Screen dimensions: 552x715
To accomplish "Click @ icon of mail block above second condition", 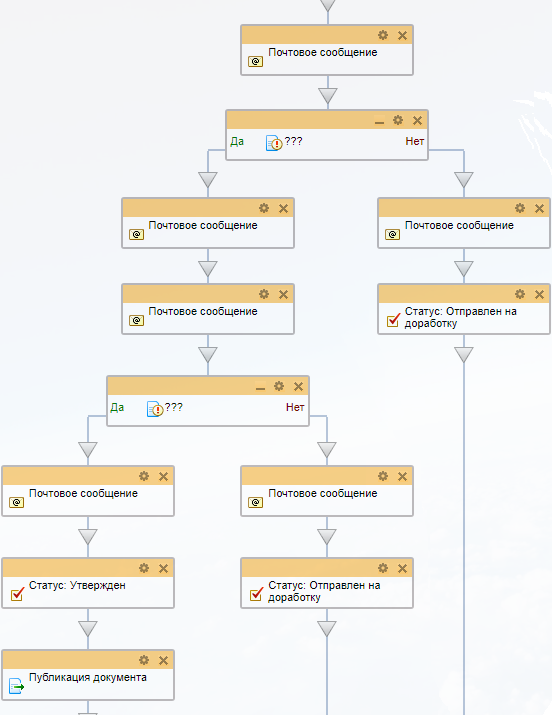I will point(136,321).
